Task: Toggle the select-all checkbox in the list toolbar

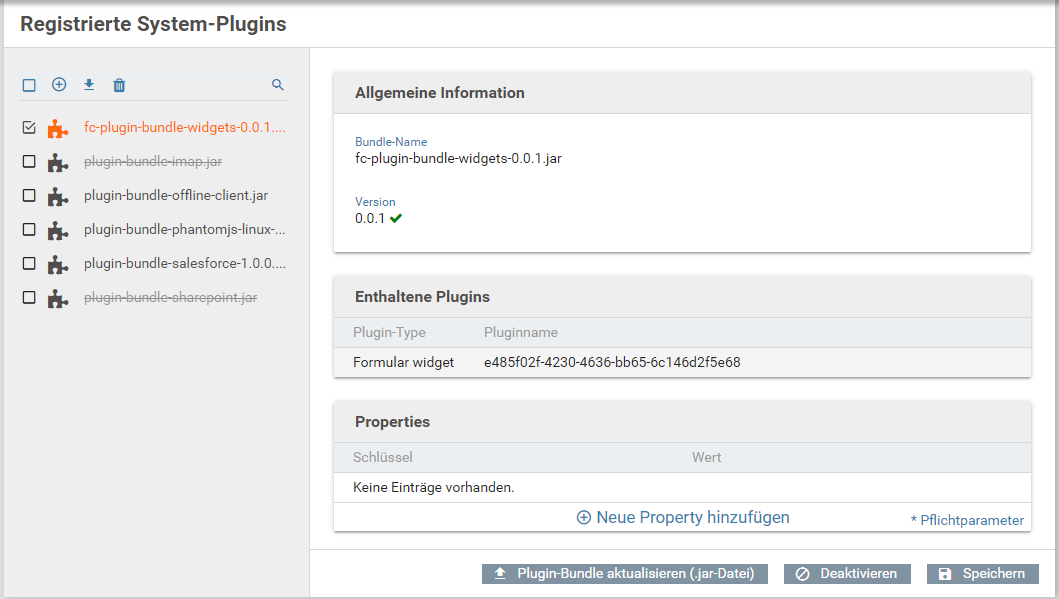Action: (x=29, y=85)
